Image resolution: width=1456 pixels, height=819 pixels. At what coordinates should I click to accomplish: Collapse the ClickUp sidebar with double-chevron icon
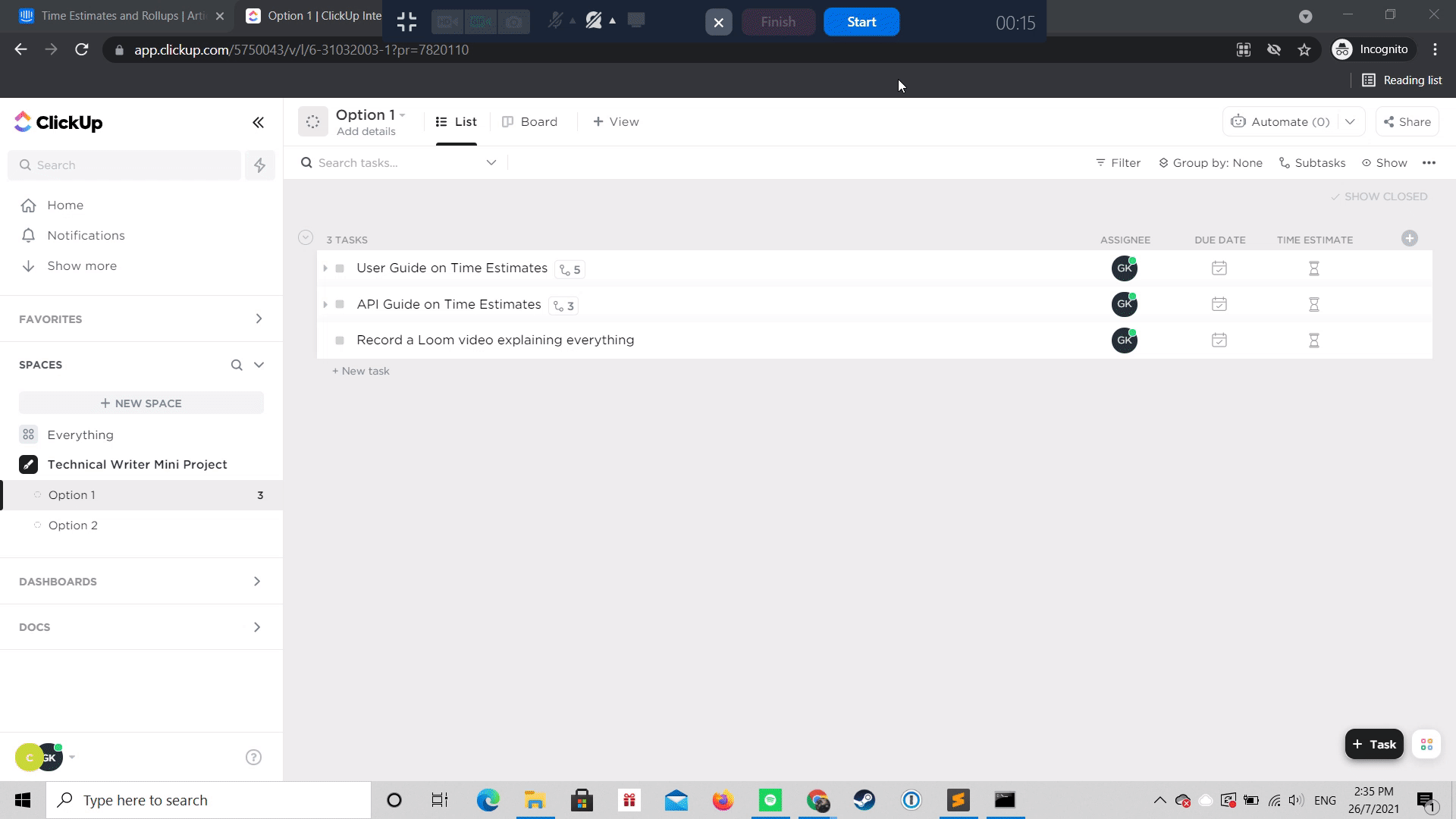258,122
